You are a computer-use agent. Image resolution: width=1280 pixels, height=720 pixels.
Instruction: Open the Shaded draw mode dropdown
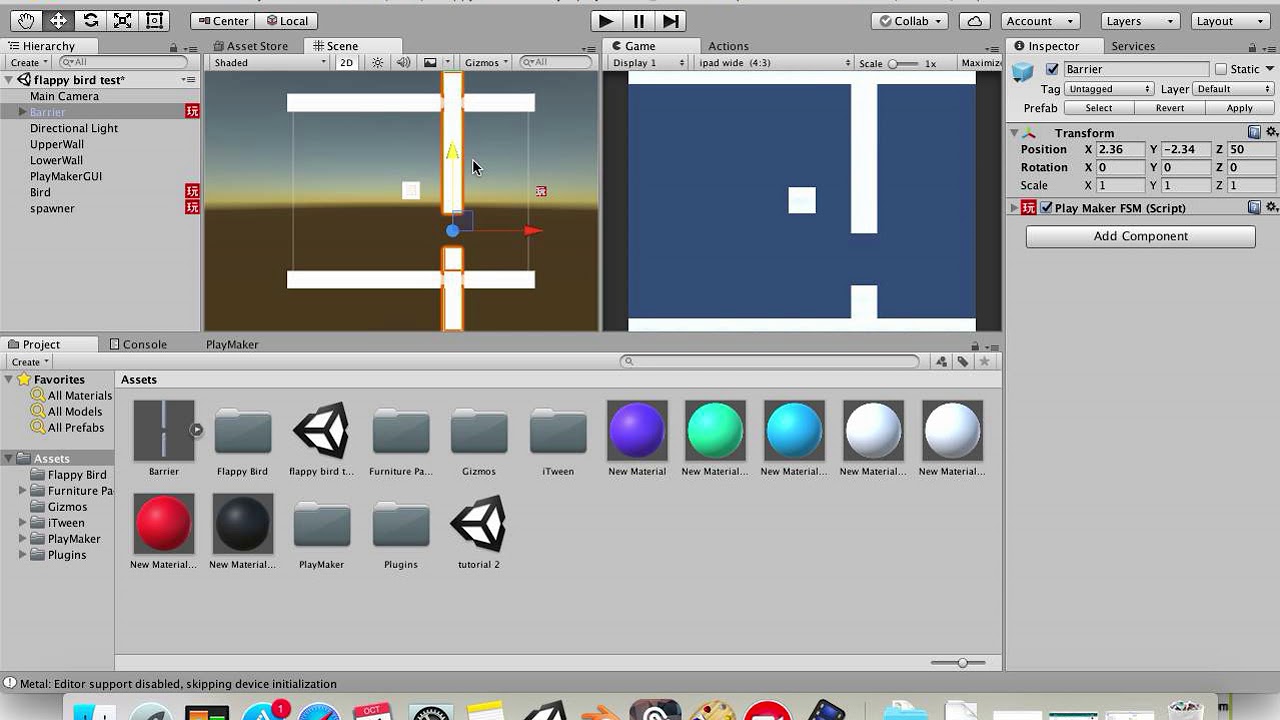[270, 62]
